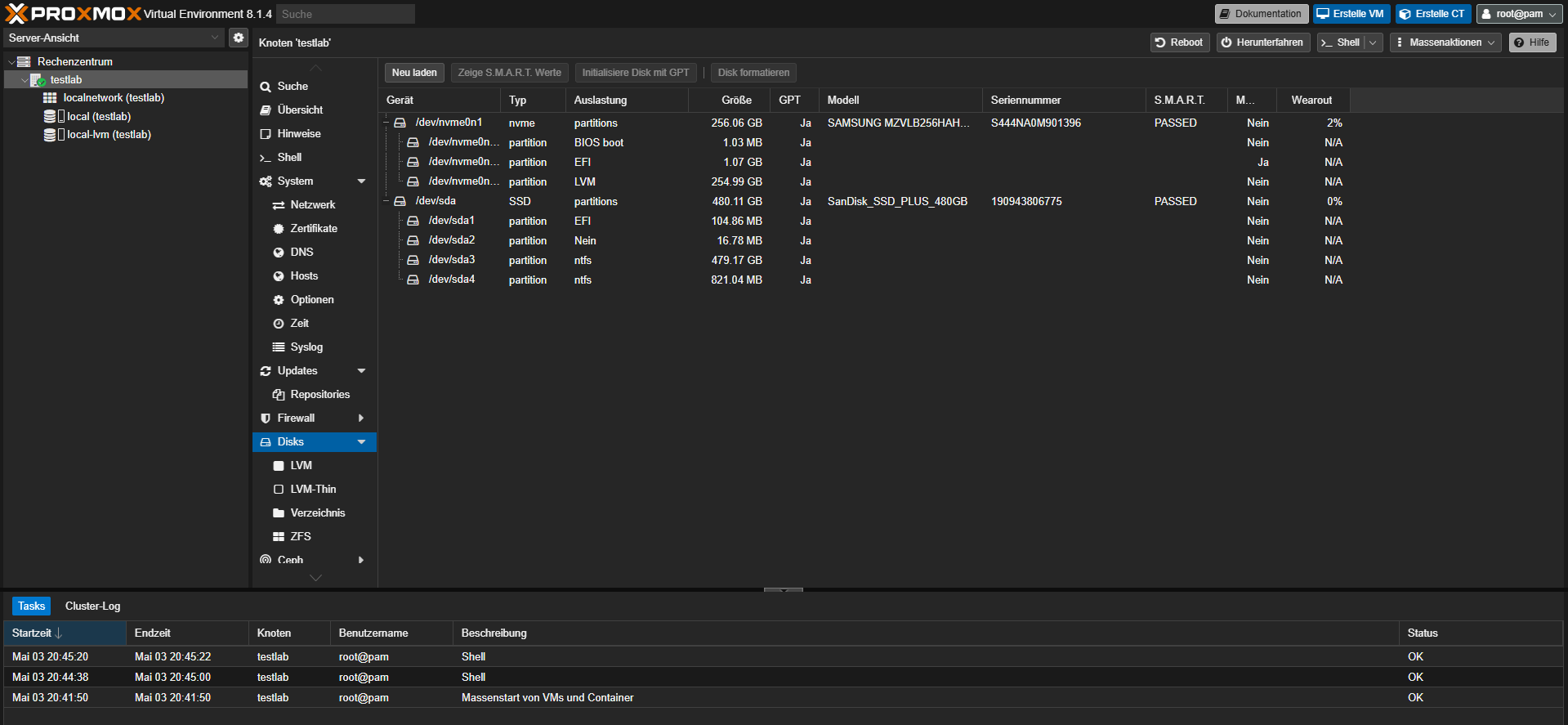The width and height of the screenshot is (1568, 725).
Task: Open the Shell dropdown arrow in toolbar
Action: [x=1373, y=43]
